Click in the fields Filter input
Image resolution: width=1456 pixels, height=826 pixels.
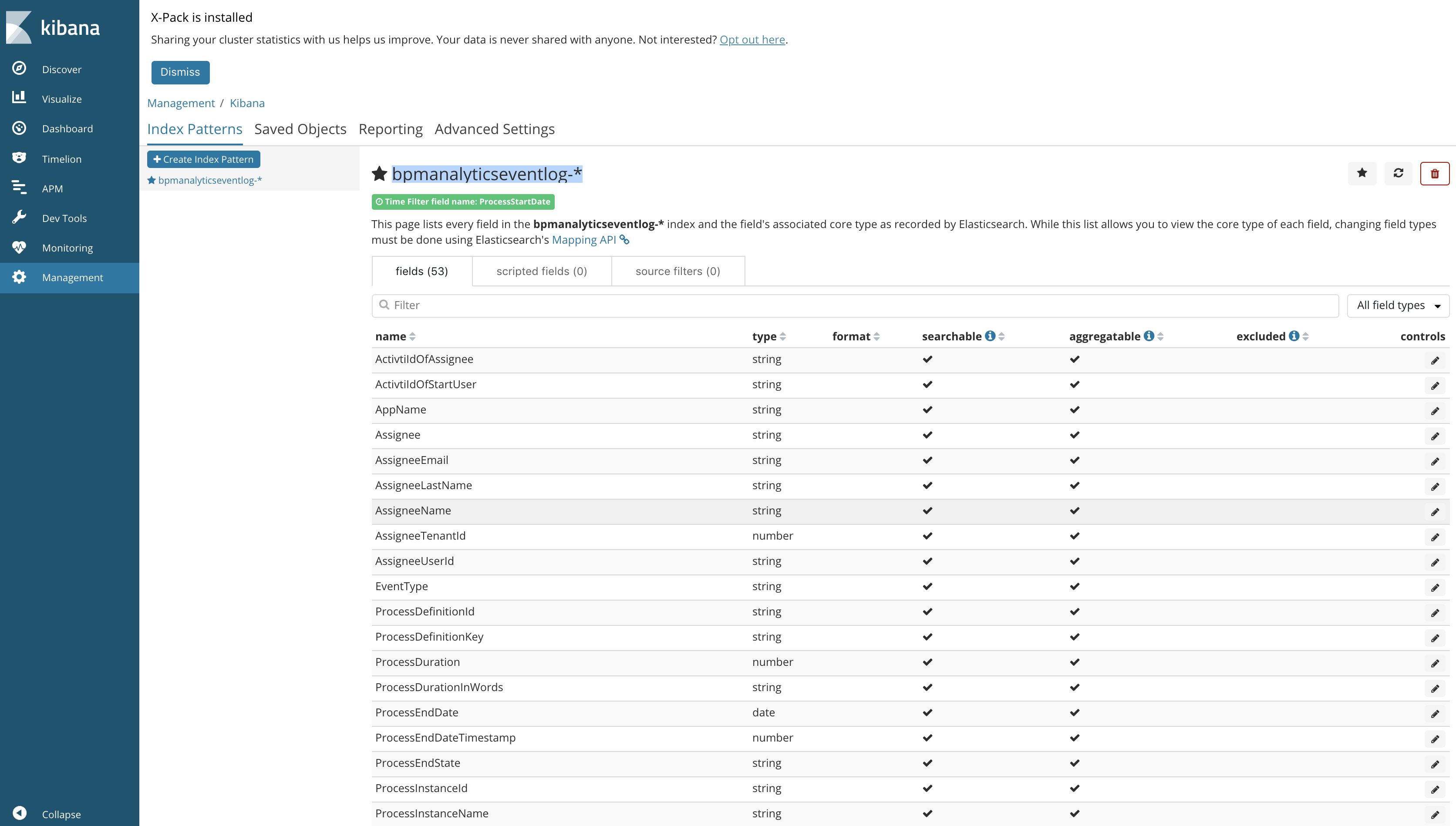(x=855, y=305)
